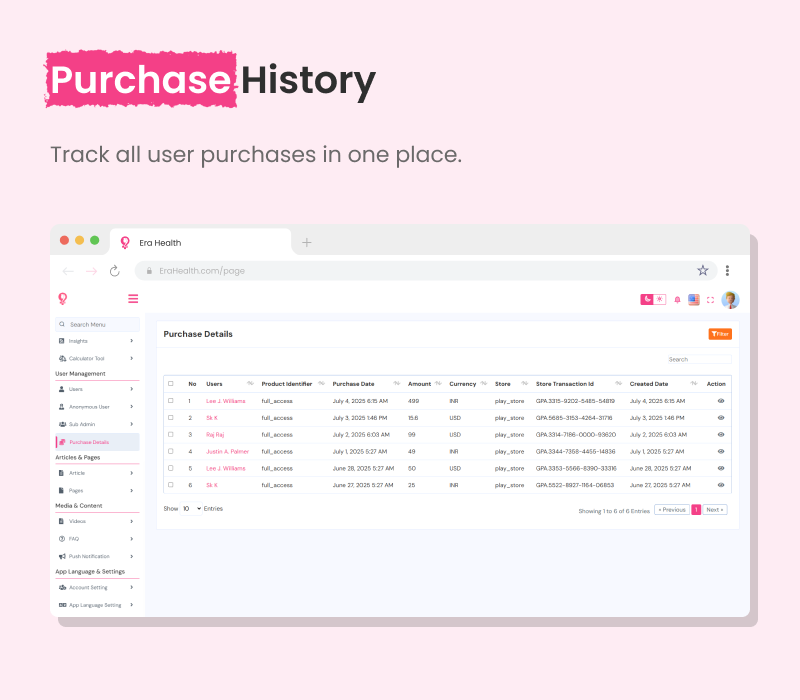Image resolution: width=800 pixels, height=700 pixels.
Task: Open Users in the sidebar
Action: tap(96, 389)
